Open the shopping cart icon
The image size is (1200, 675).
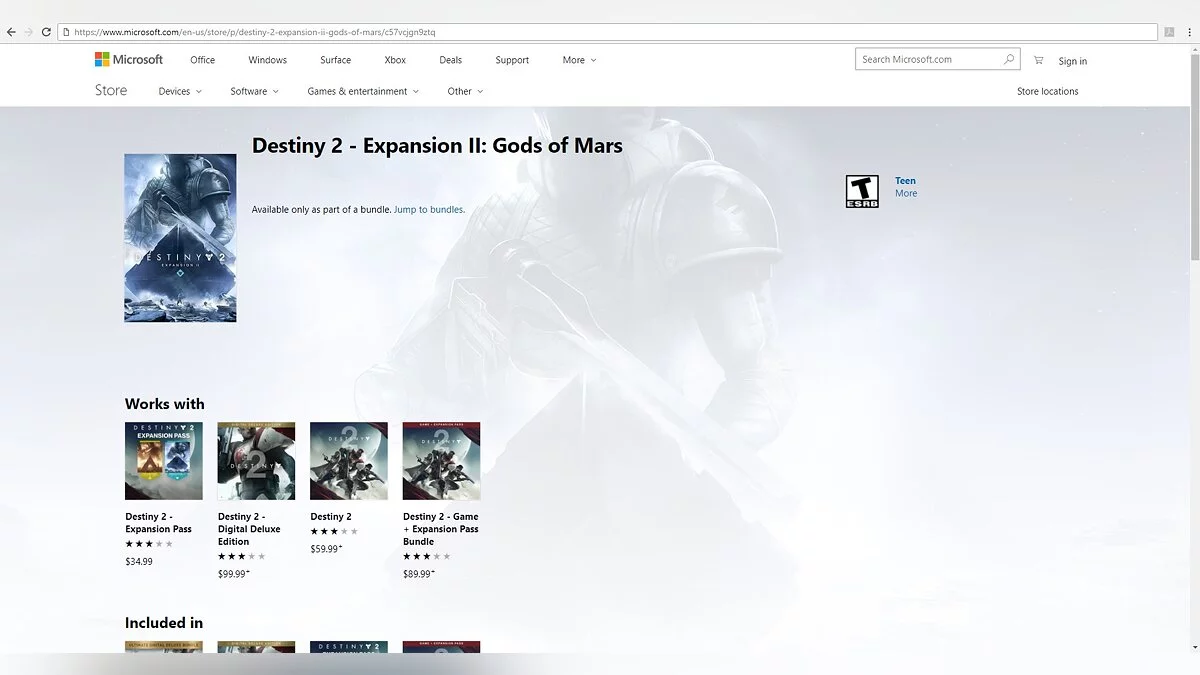(x=1038, y=60)
